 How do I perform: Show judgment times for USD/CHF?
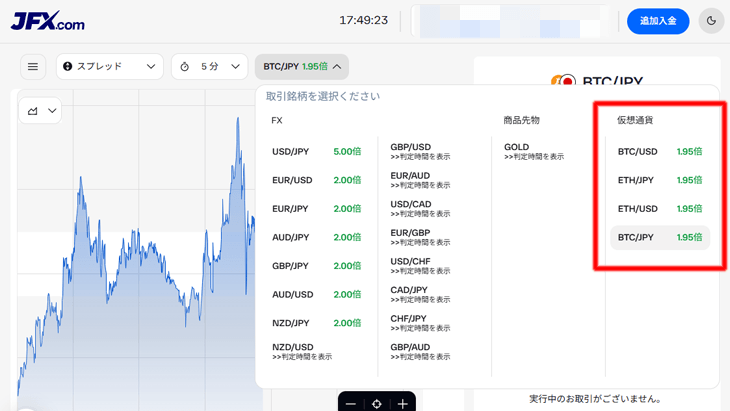point(420,271)
